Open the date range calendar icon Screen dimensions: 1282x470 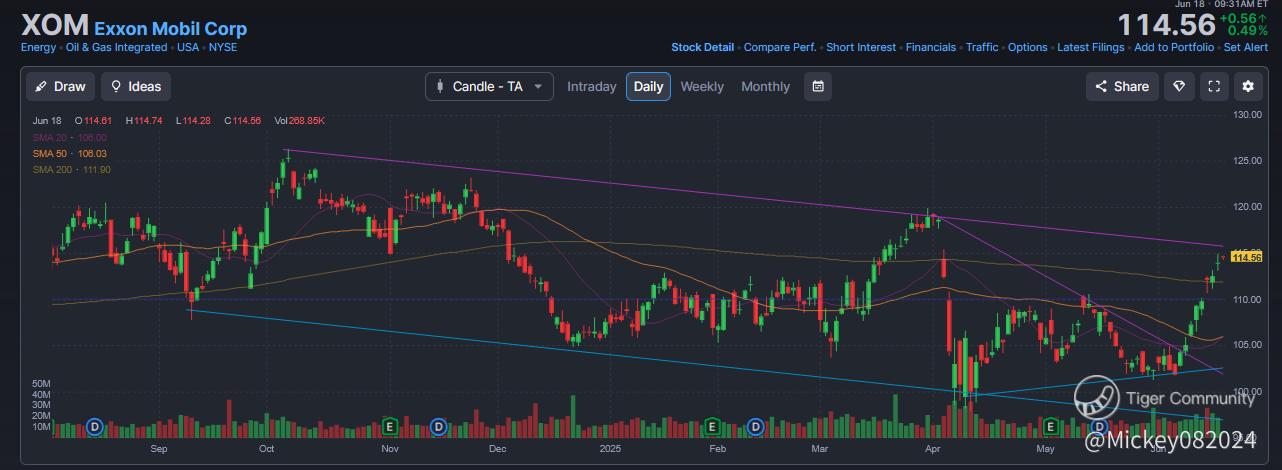point(818,86)
